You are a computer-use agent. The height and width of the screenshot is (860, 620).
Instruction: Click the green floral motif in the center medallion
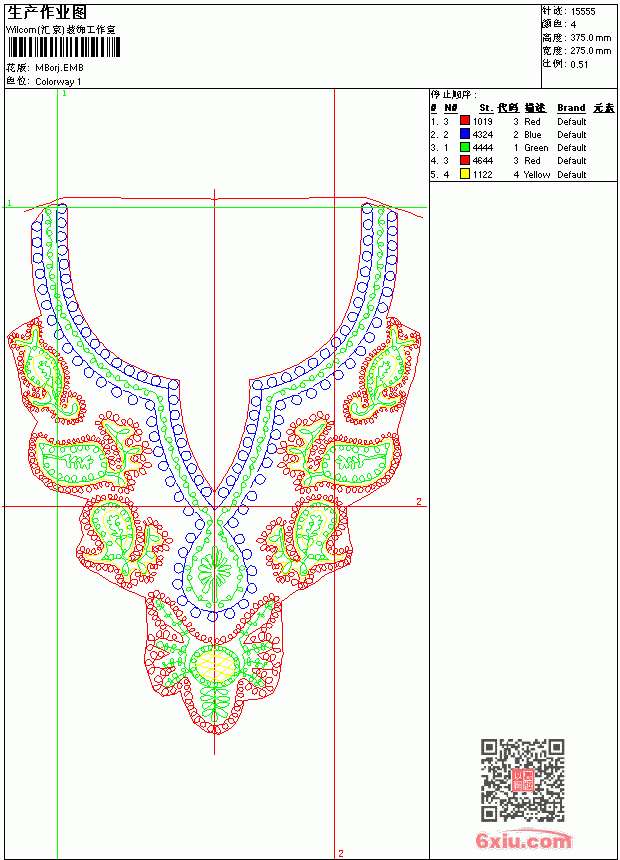(214, 572)
